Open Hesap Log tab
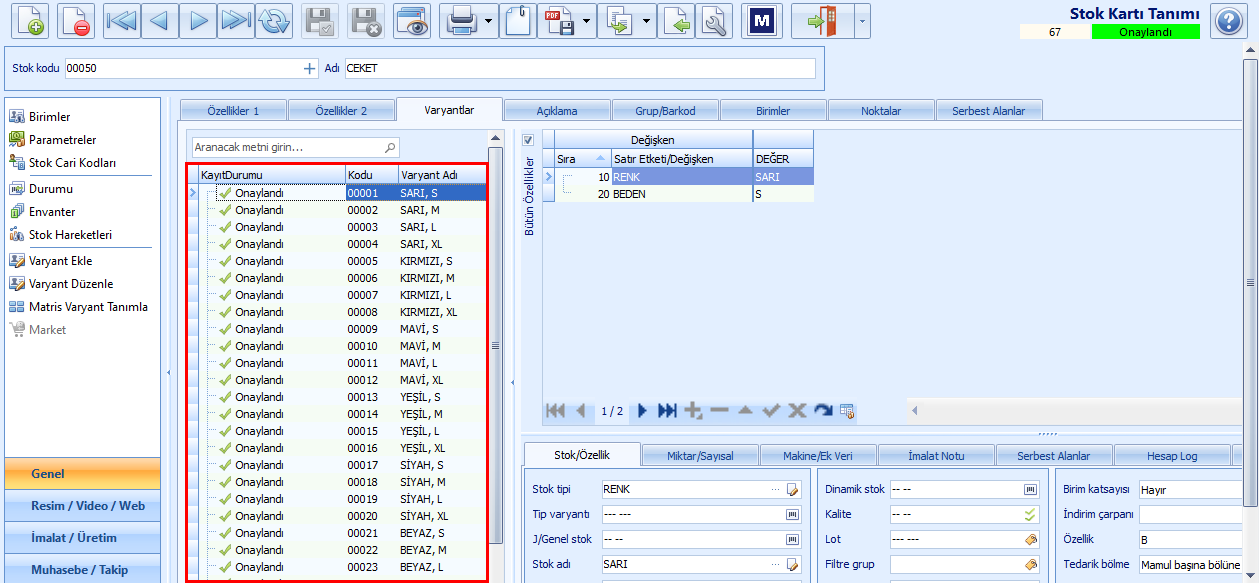Viewport: 1259px width, 583px height. click(1172, 456)
